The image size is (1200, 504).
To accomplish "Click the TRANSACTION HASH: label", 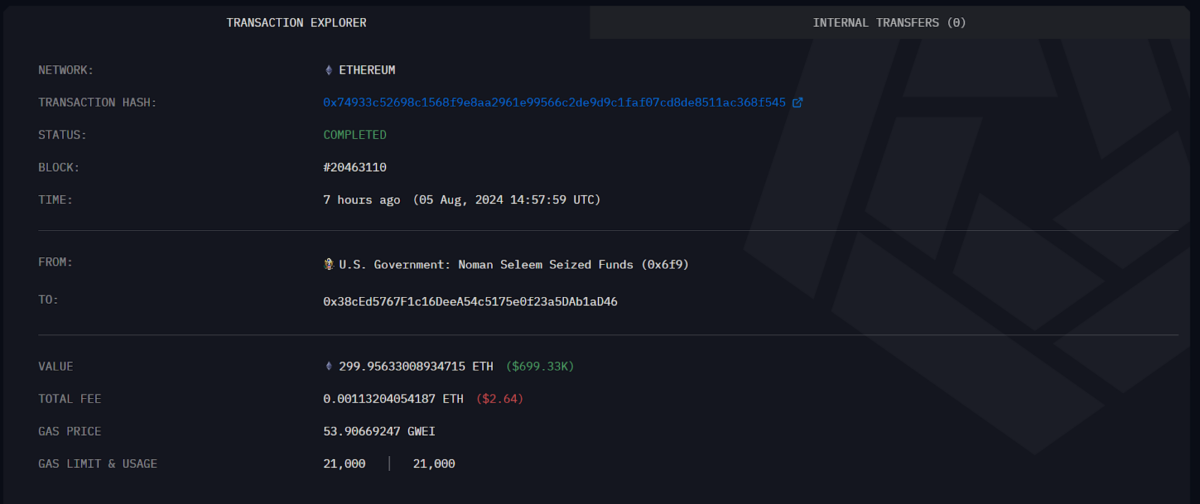I will coord(98,103).
